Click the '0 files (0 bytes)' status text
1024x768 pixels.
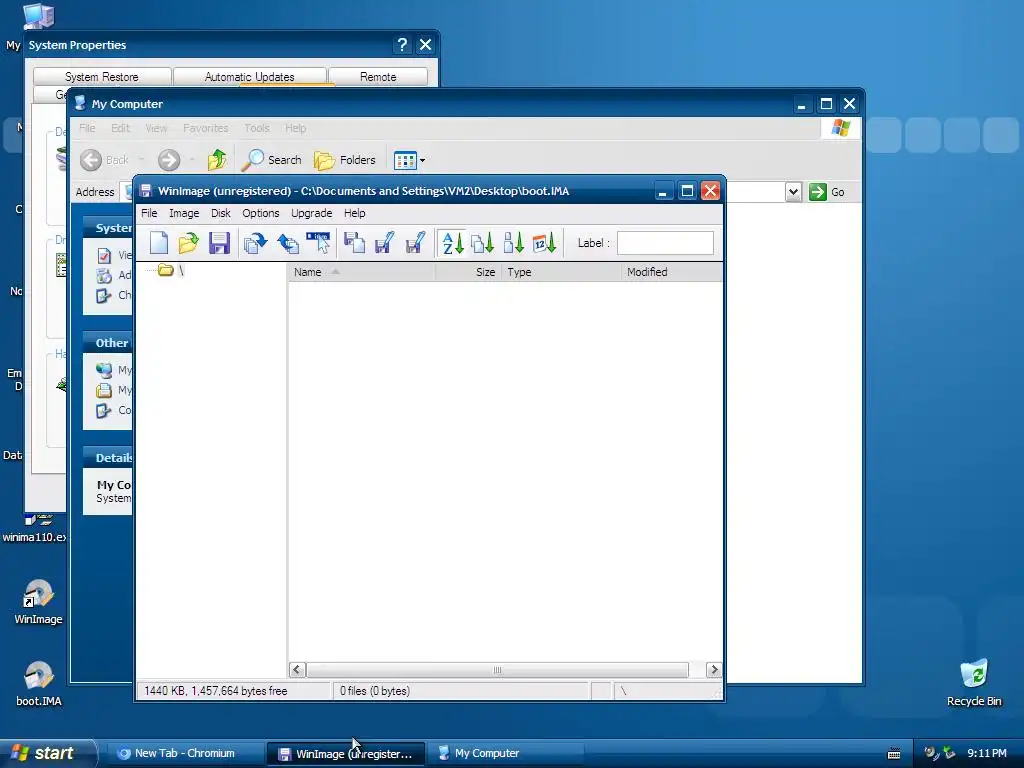pyautogui.click(x=375, y=691)
